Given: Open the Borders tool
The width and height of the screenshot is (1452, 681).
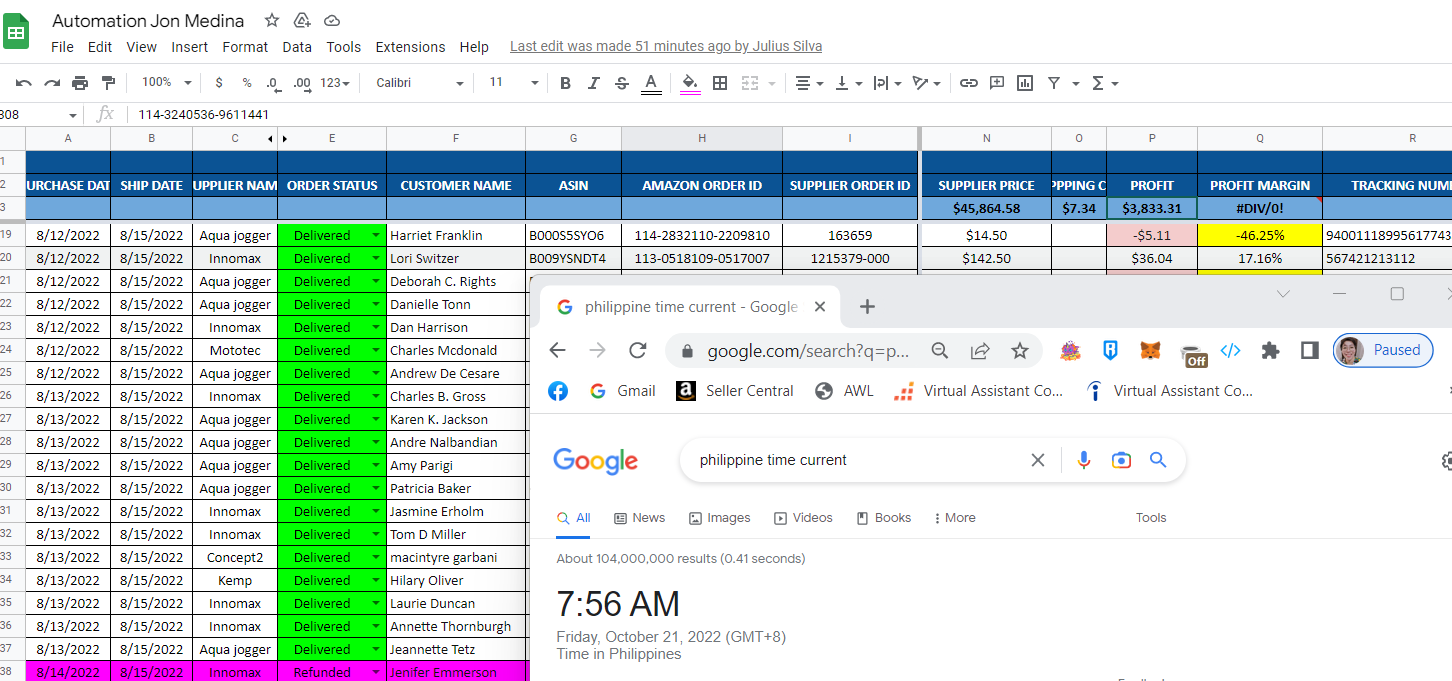Looking at the screenshot, I should click(x=720, y=83).
